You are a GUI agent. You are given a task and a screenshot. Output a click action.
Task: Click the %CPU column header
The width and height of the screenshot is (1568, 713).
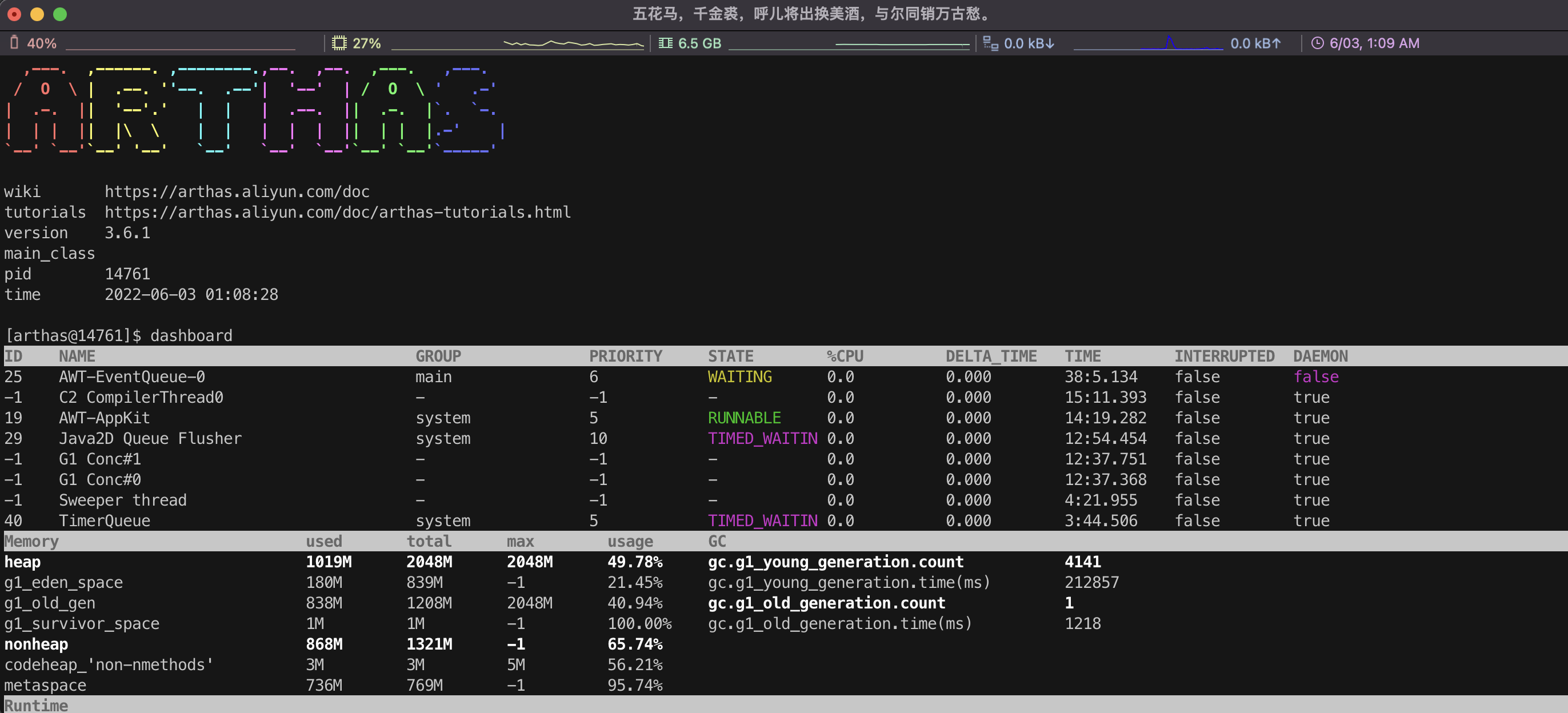(845, 356)
